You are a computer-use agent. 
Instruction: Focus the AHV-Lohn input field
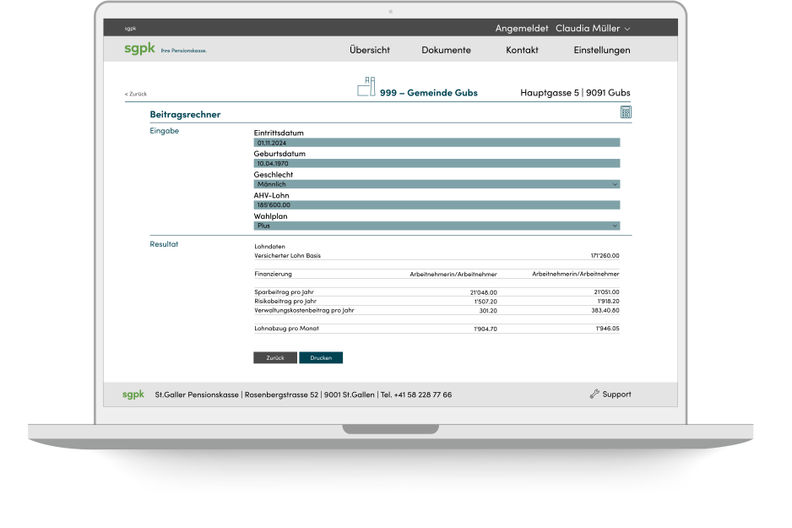pos(437,205)
